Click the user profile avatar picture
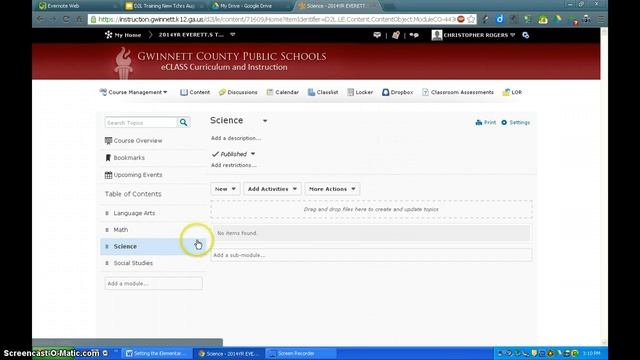640x360 pixels. pyautogui.click(x=437, y=35)
